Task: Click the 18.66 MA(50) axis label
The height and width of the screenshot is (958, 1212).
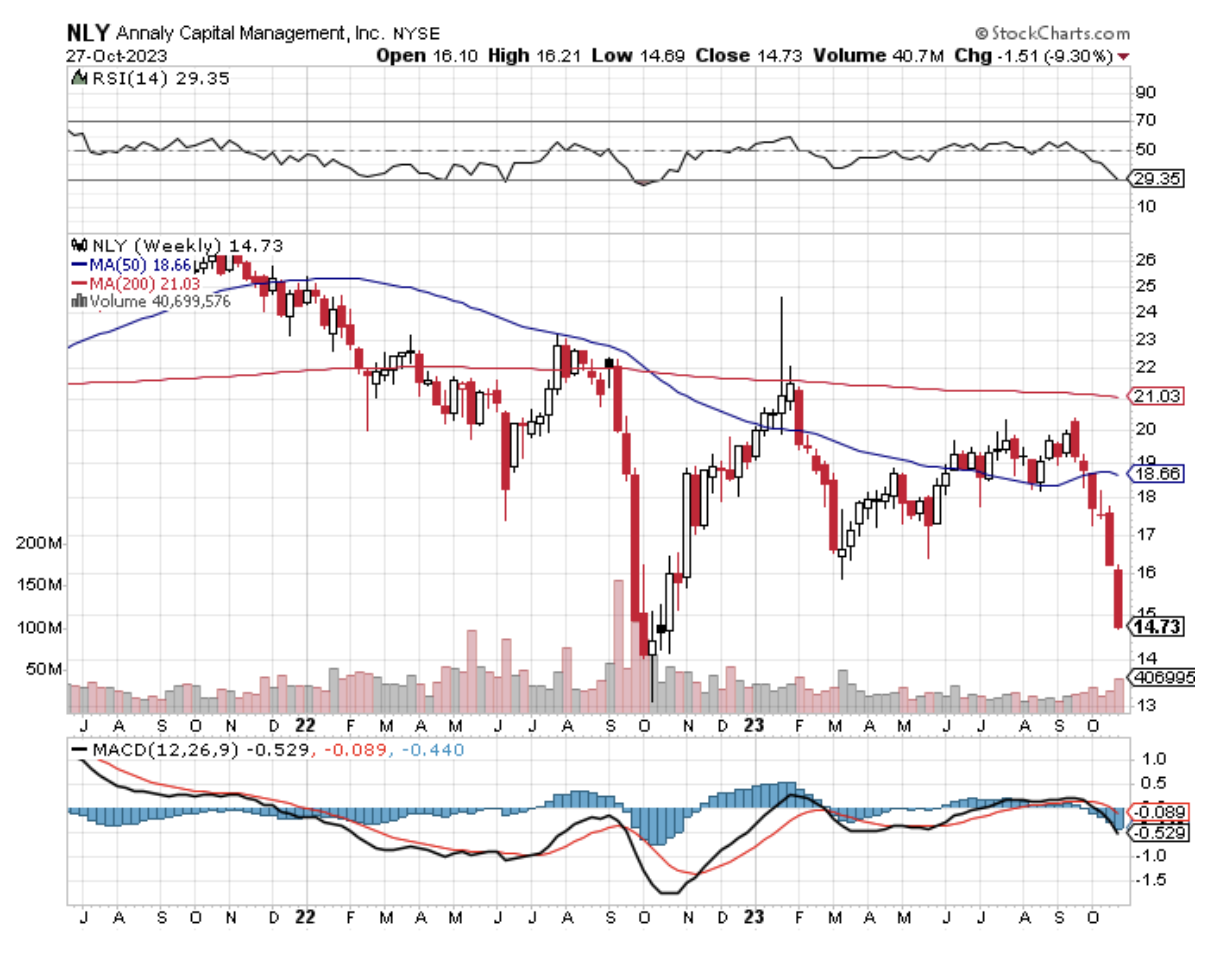Action: 1155,475
